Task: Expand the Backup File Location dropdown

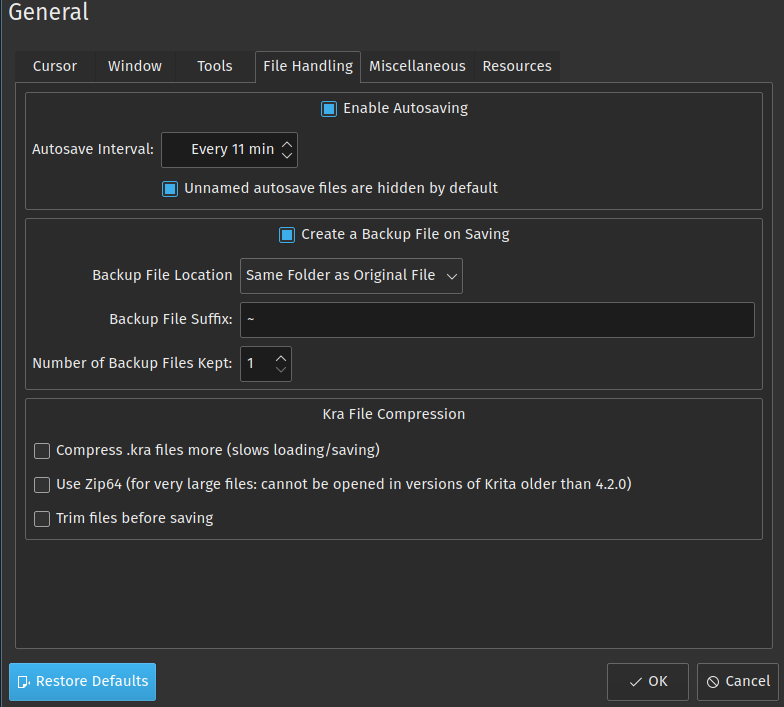Action: tap(350, 275)
